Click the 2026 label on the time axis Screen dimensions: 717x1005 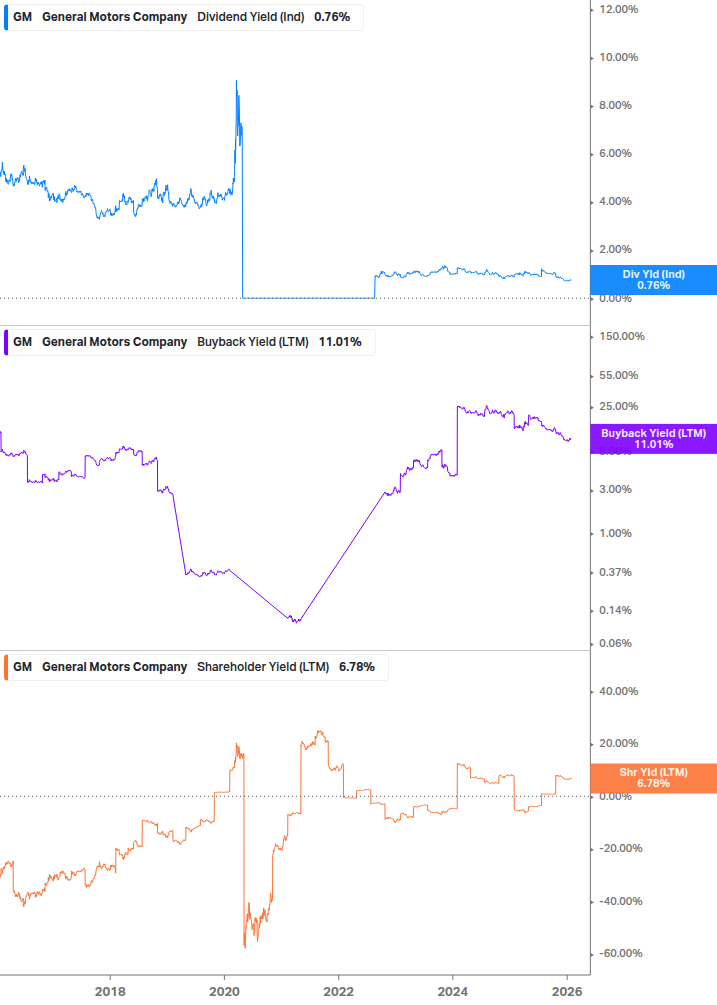click(x=568, y=993)
